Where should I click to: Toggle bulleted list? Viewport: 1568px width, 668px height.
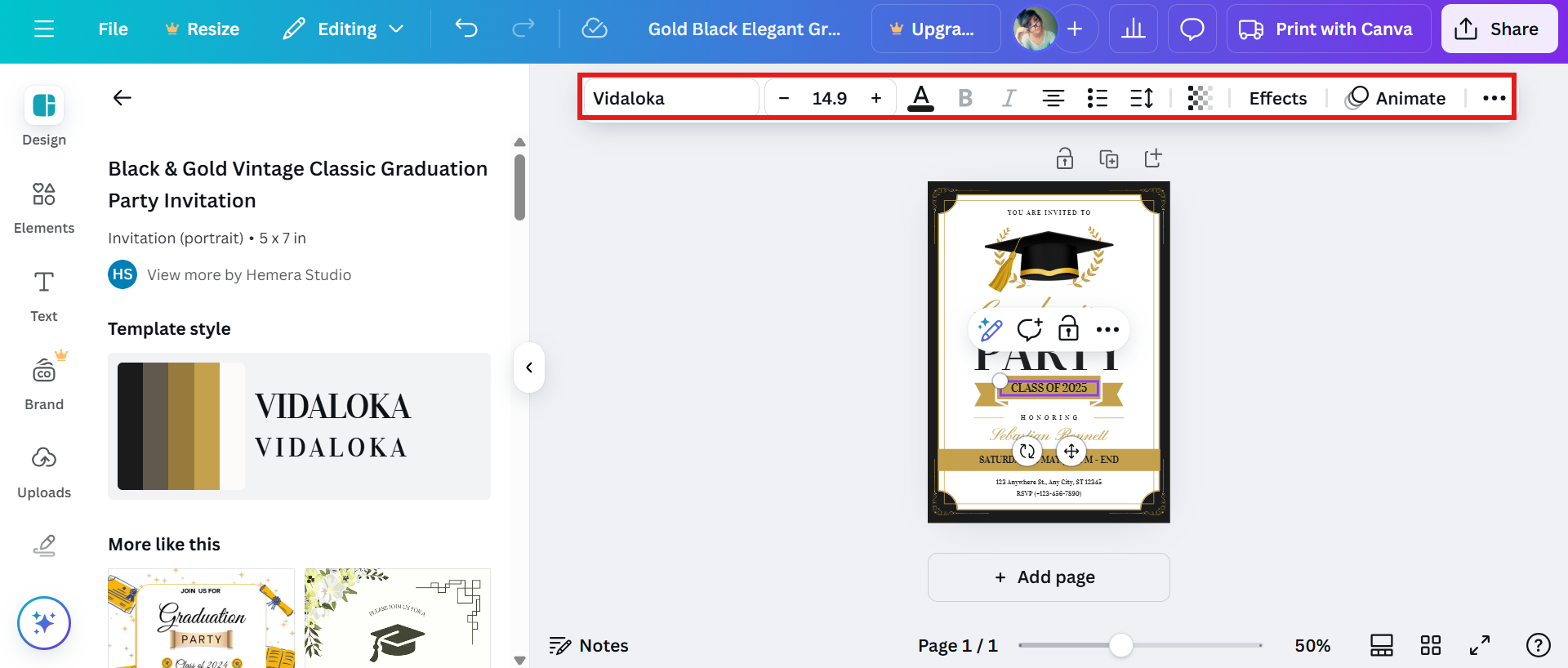[x=1098, y=98]
